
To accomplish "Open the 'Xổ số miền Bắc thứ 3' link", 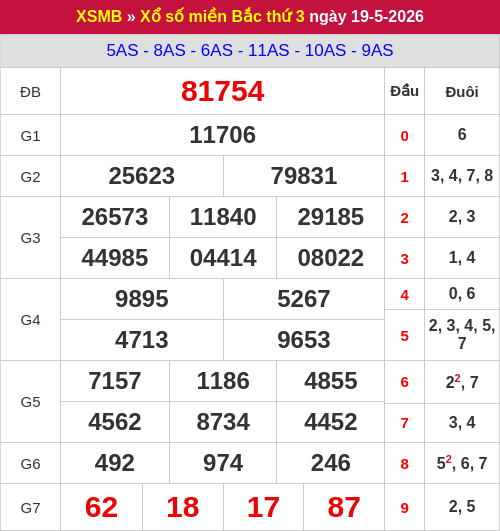I will [x=222, y=16].
